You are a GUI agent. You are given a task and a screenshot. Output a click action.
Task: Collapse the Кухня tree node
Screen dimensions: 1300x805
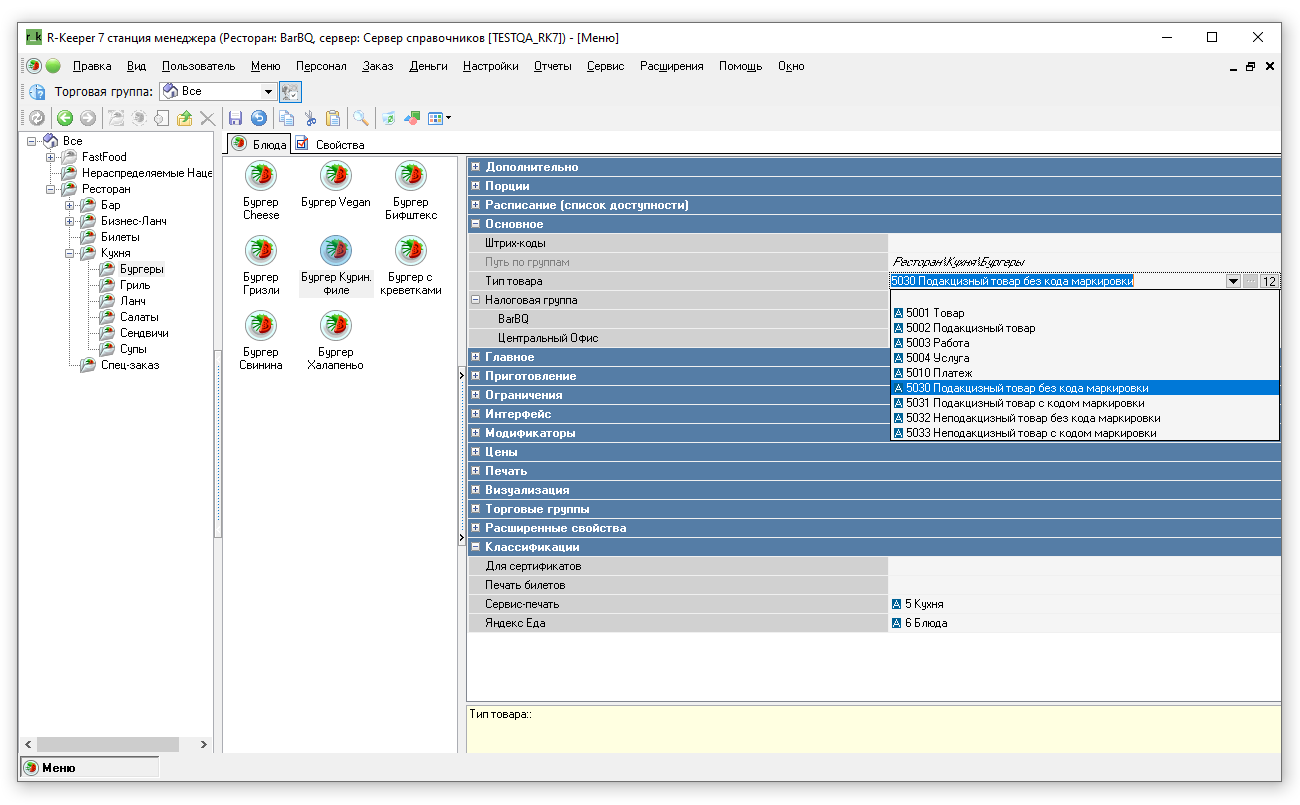pos(69,253)
